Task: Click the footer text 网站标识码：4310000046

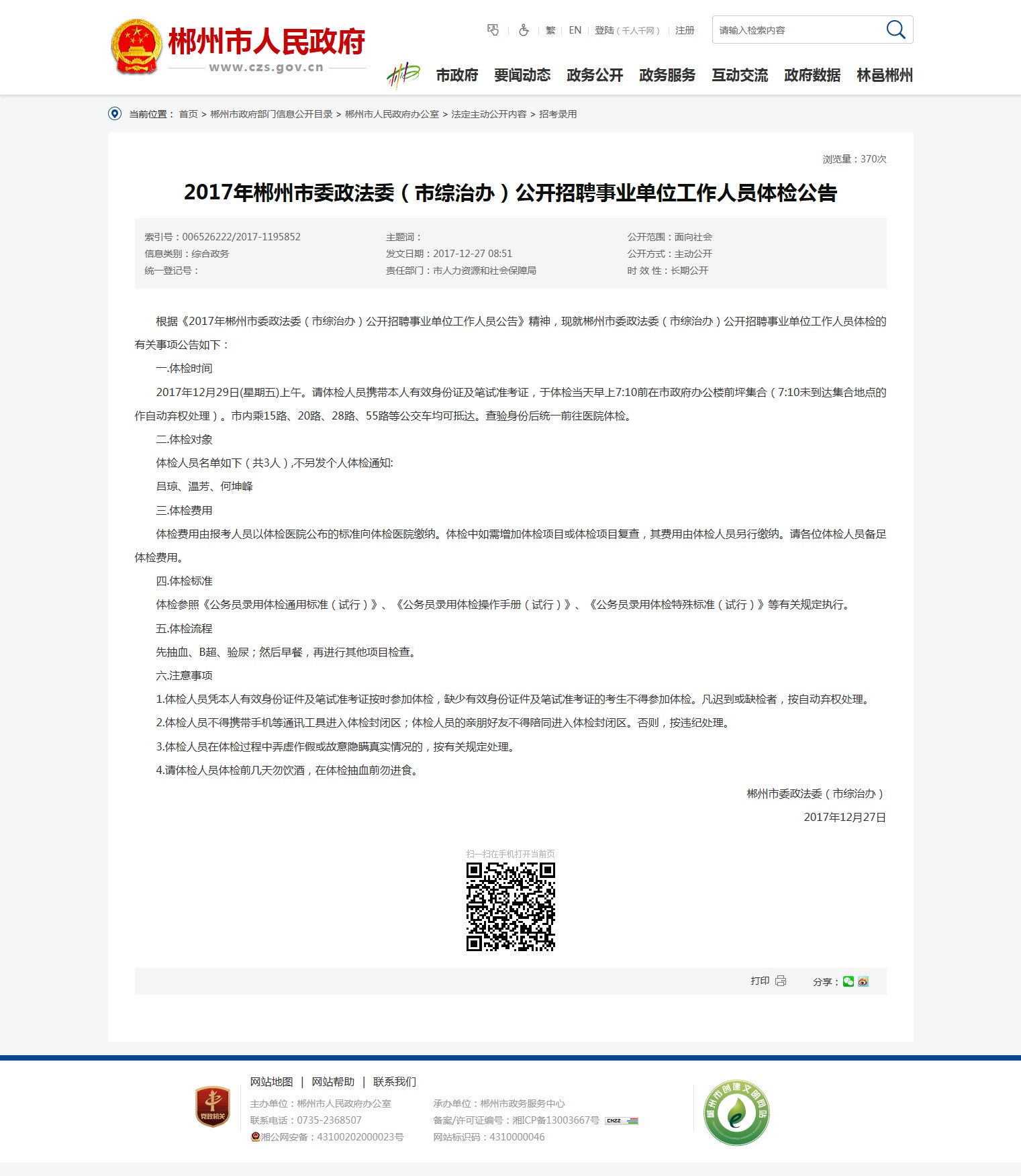Action: point(489,1137)
